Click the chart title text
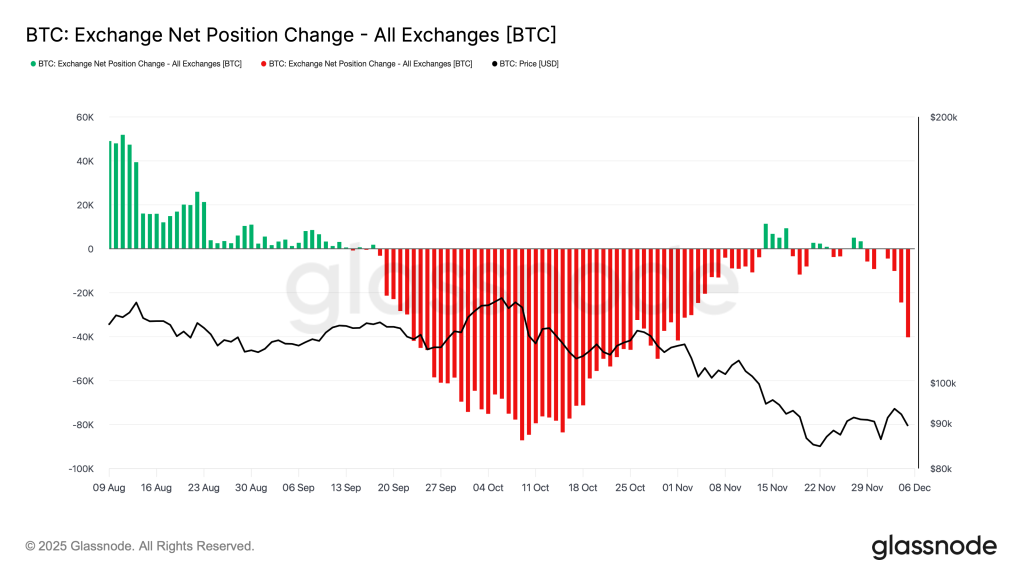1024x576 pixels. click(x=290, y=35)
